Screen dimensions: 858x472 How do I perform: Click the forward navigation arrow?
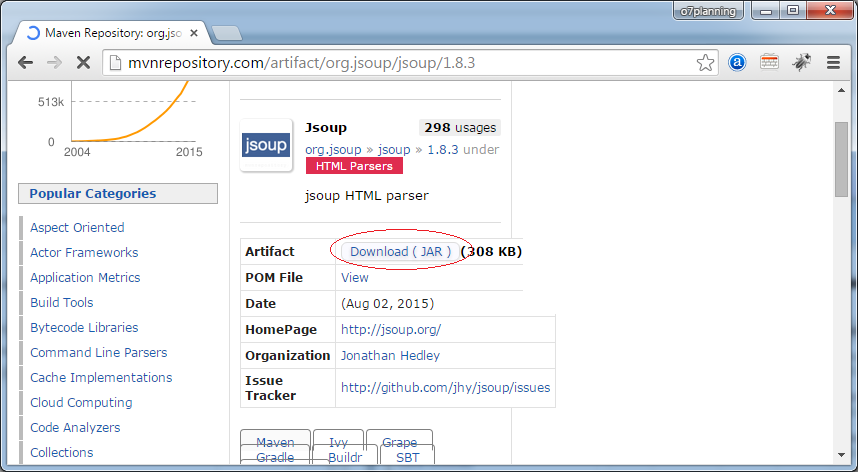[54, 63]
